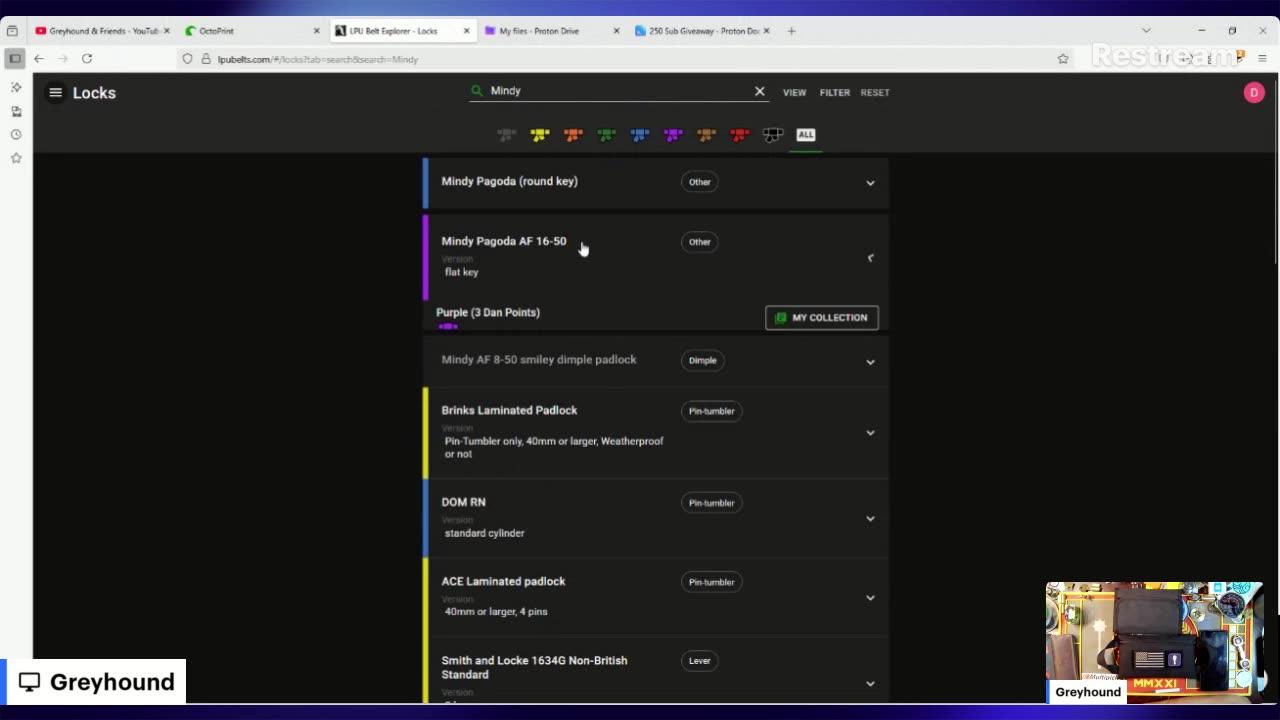Select the yellow belt tab
The image size is (1280, 720).
click(540, 134)
